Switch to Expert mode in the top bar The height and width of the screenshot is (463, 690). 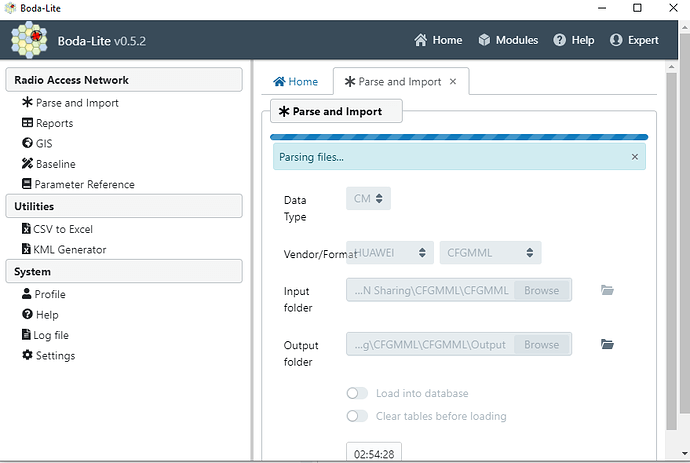tap(634, 40)
